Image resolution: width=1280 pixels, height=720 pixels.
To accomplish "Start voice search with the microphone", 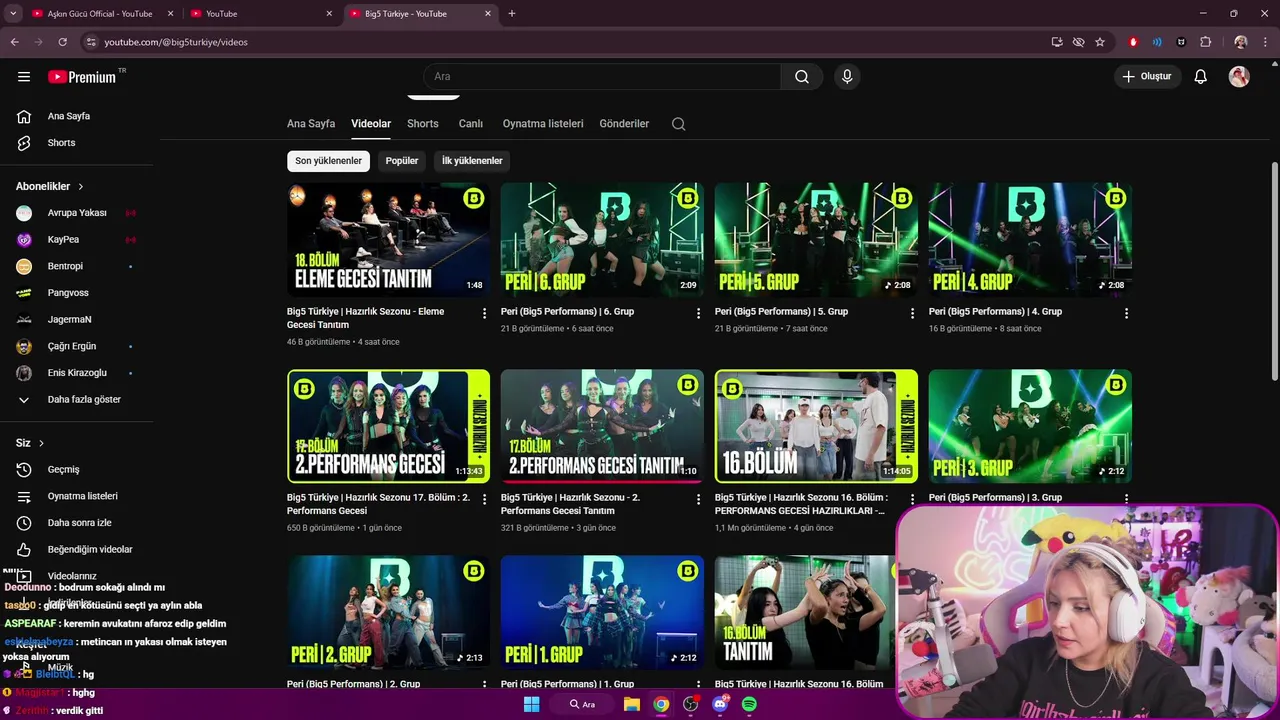I will click(847, 77).
